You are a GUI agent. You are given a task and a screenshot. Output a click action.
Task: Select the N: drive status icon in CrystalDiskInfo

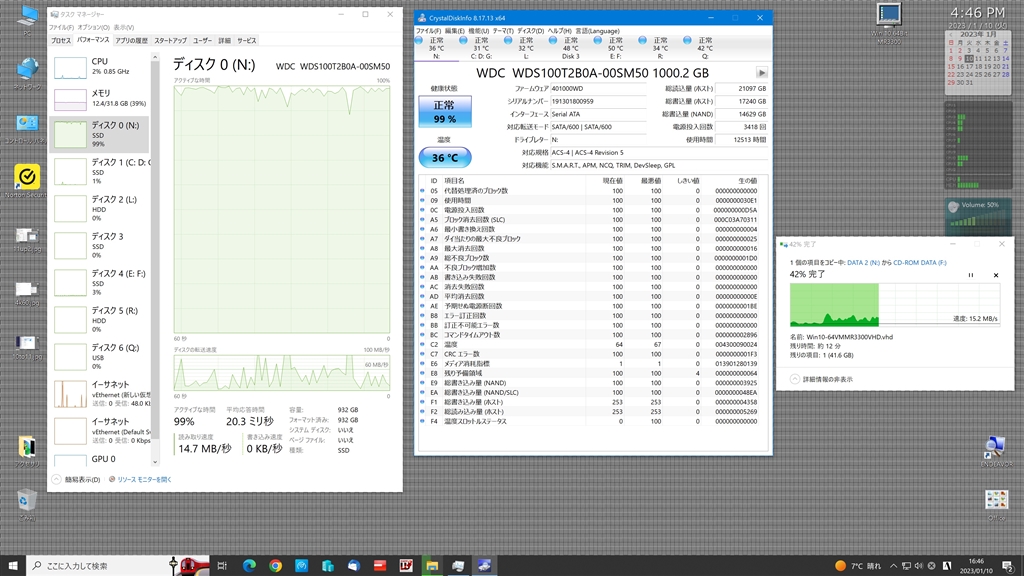419,40
